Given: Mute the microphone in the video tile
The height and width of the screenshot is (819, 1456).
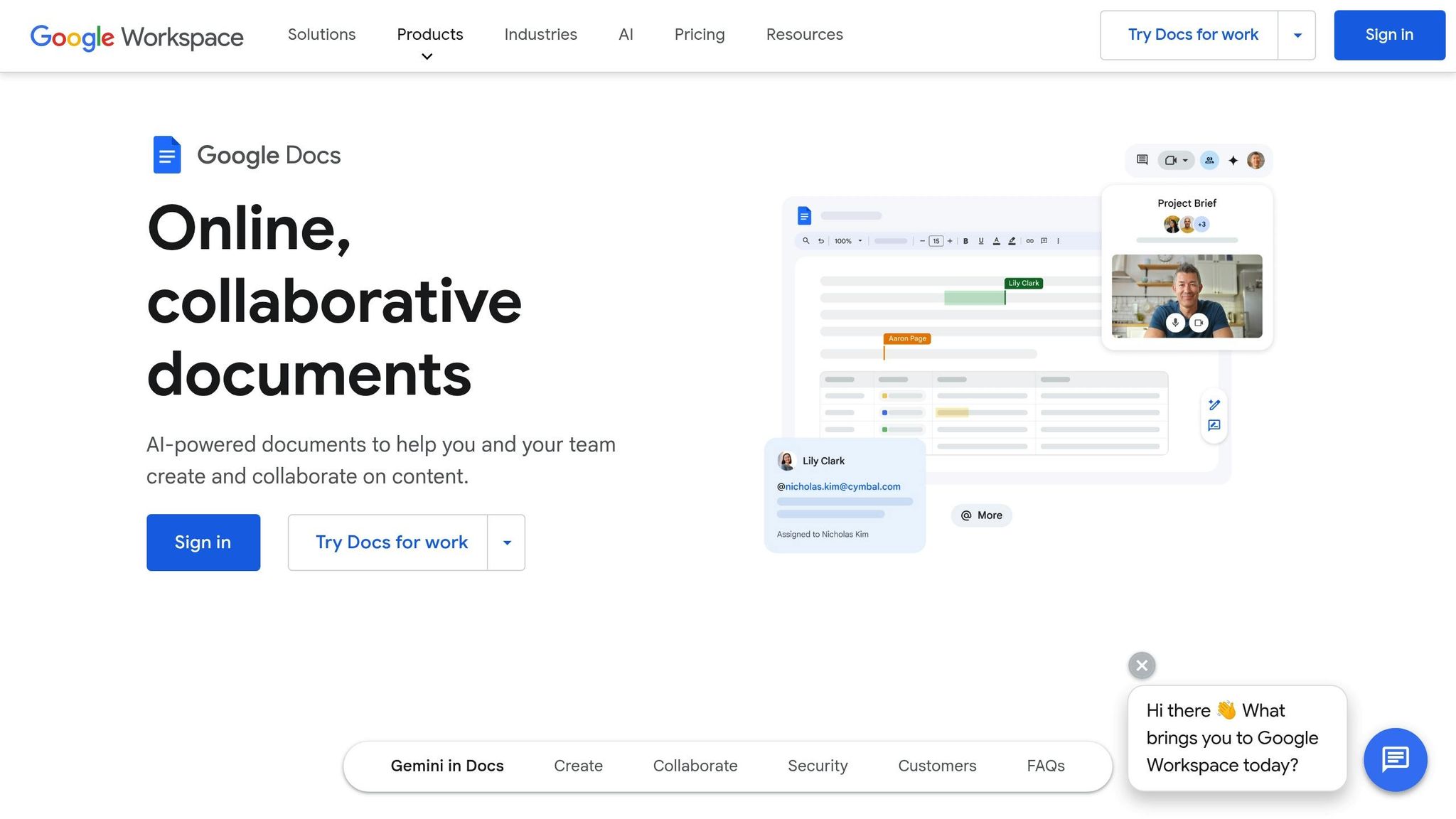Looking at the screenshot, I should tap(1174, 323).
